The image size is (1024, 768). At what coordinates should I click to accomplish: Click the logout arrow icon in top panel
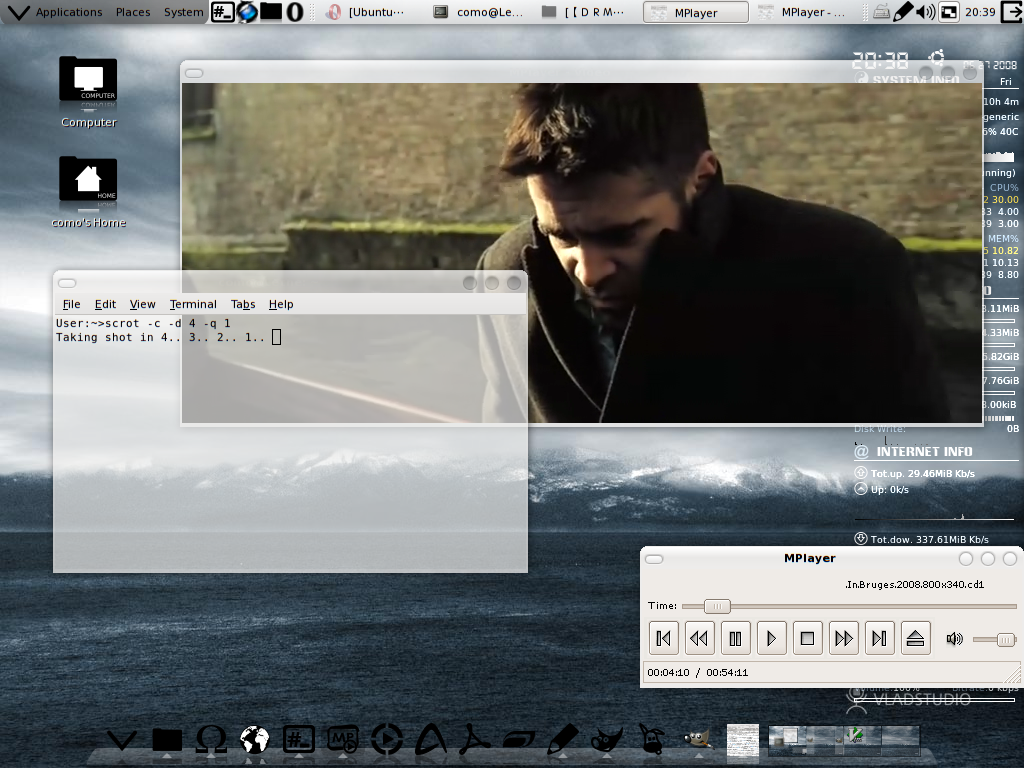pos(1012,12)
